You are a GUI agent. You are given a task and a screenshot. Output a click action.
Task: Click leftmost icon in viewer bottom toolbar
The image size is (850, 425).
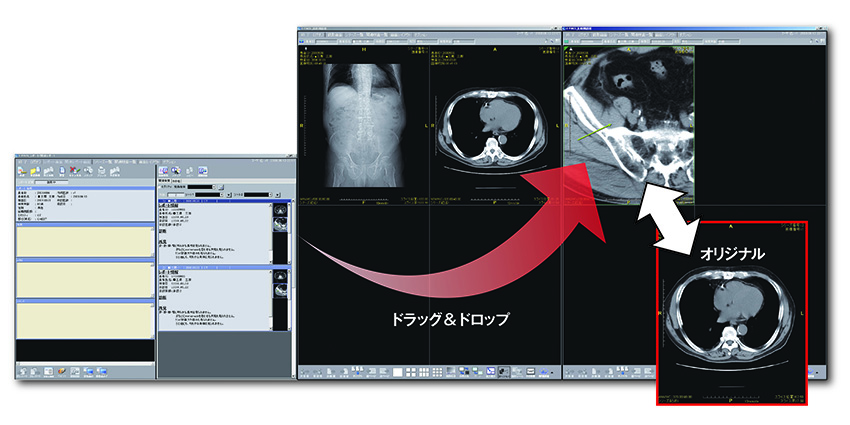pyautogui.click(x=306, y=373)
